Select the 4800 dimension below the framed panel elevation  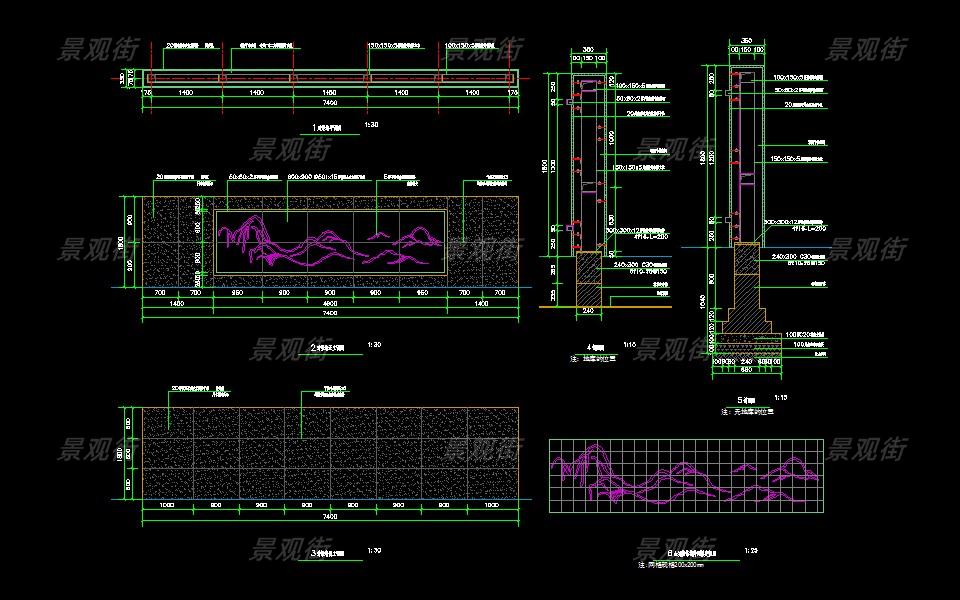[330, 302]
